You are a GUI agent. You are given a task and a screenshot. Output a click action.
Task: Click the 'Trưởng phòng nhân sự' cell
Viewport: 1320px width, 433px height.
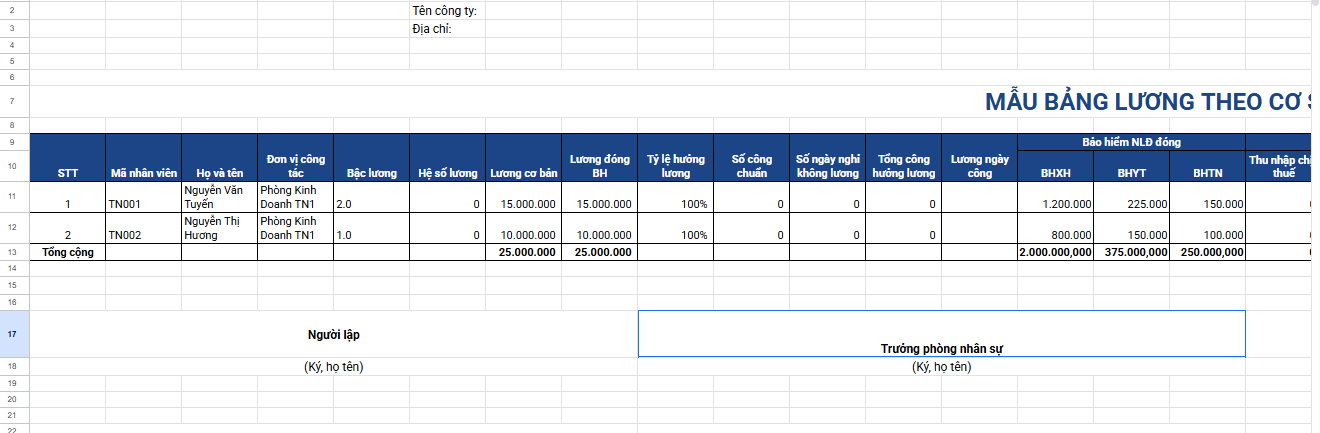[942, 334]
